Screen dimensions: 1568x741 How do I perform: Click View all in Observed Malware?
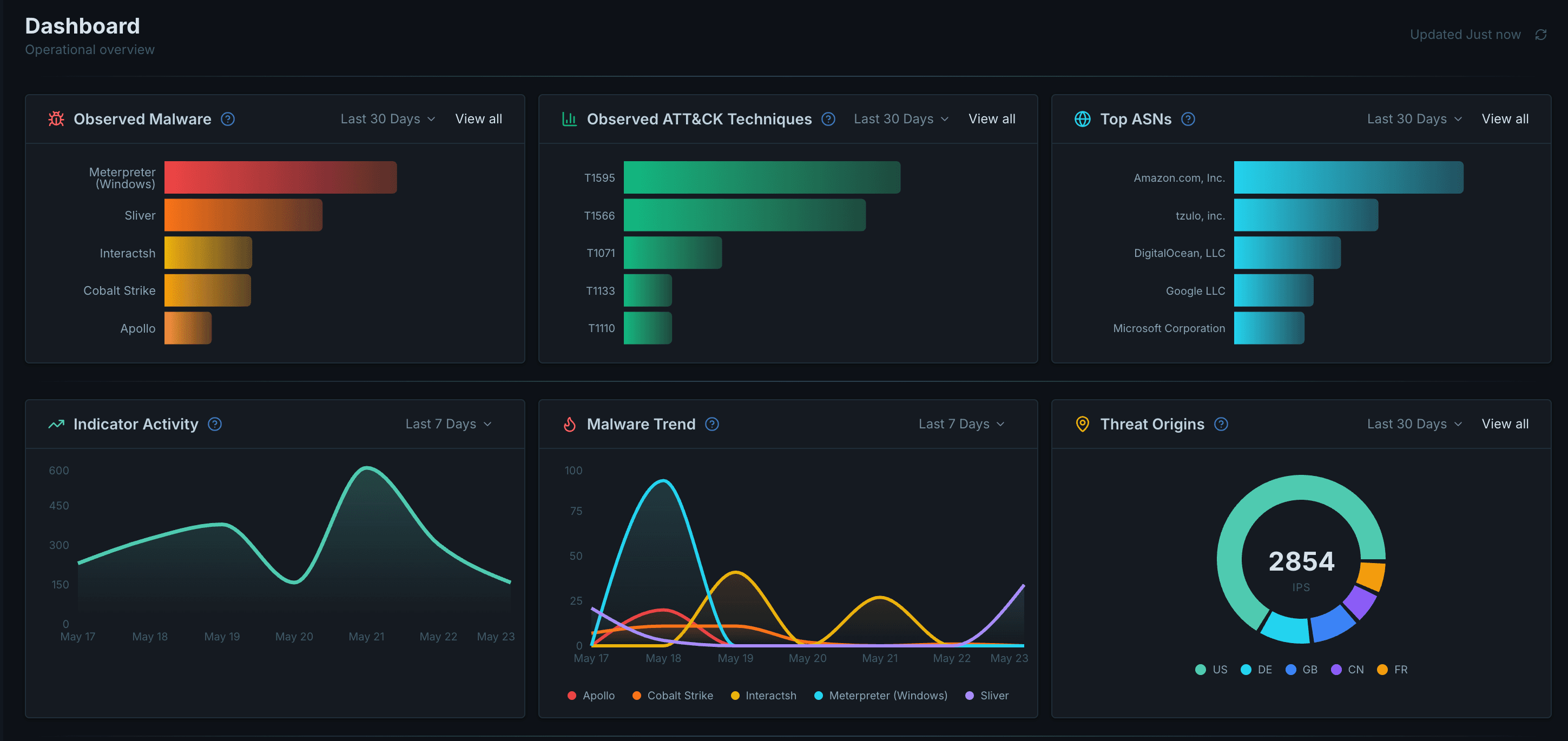[x=478, y=118]
